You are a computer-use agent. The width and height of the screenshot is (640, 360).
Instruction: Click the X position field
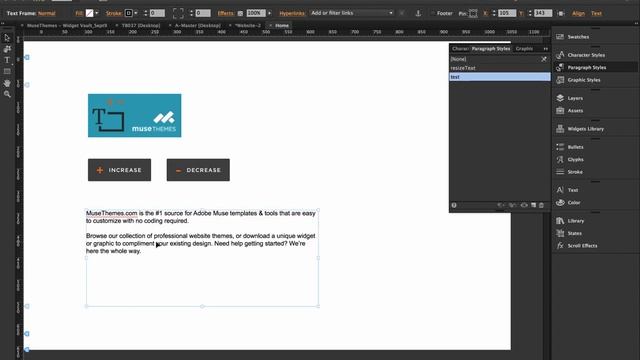pos(507,13)
